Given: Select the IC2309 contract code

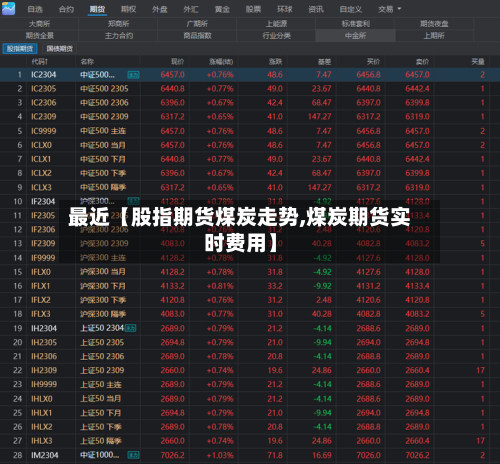Looking at the screenshot, I should 44,117.
